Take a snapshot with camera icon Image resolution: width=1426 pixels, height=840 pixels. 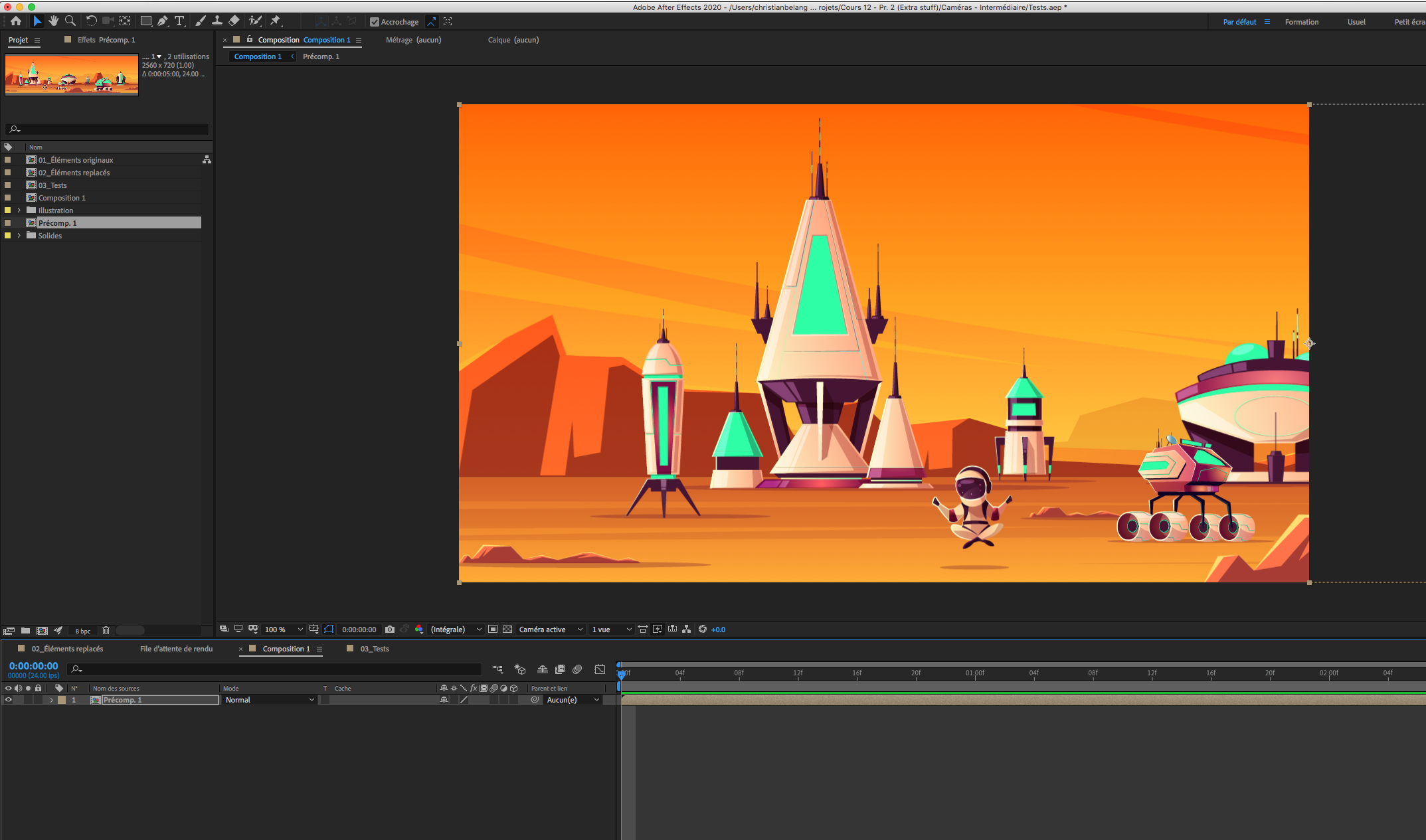pos(390,630)
